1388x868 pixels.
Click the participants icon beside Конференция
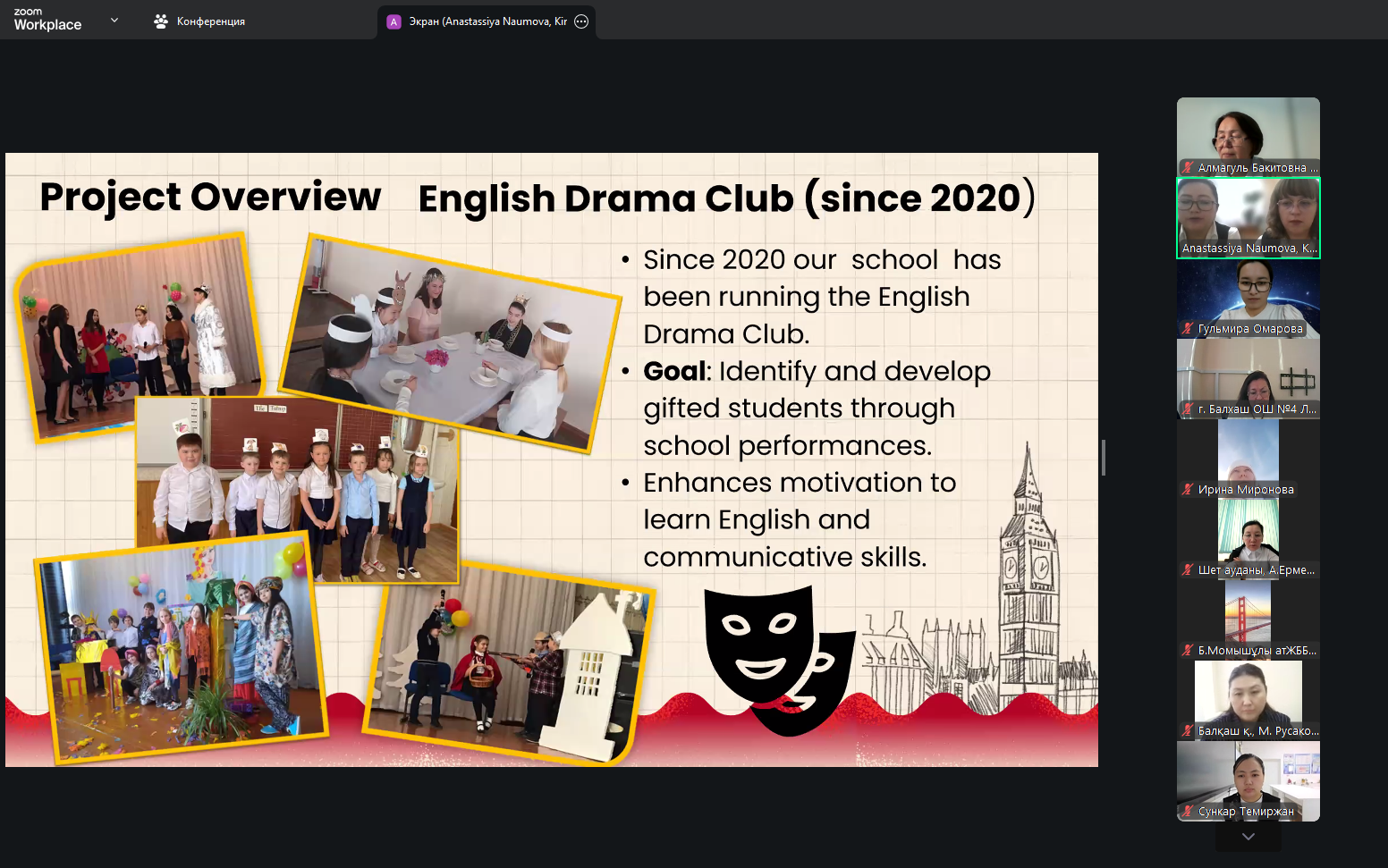(161, 21)
